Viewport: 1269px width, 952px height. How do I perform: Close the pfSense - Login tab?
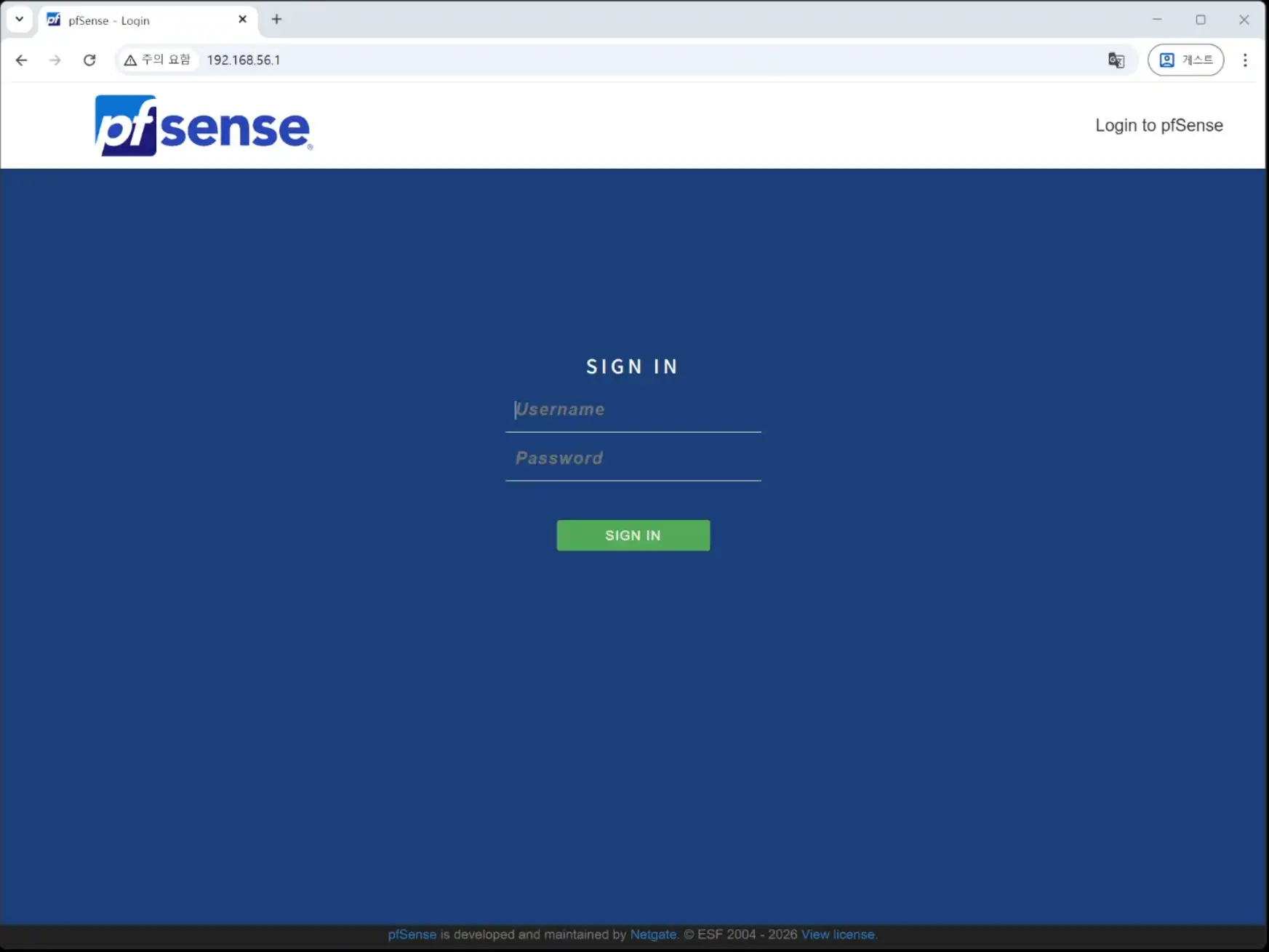point(243,20)
